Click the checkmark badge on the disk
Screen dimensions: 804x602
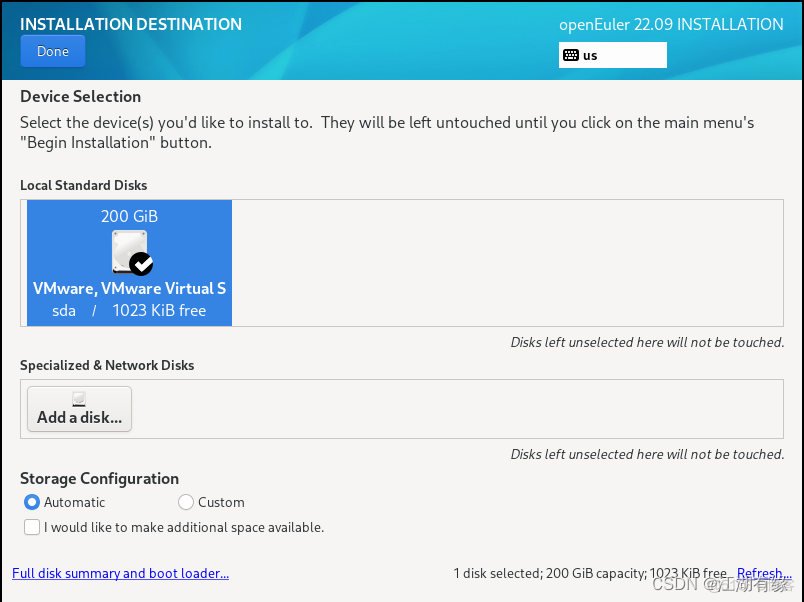click(x=142, y=264)
